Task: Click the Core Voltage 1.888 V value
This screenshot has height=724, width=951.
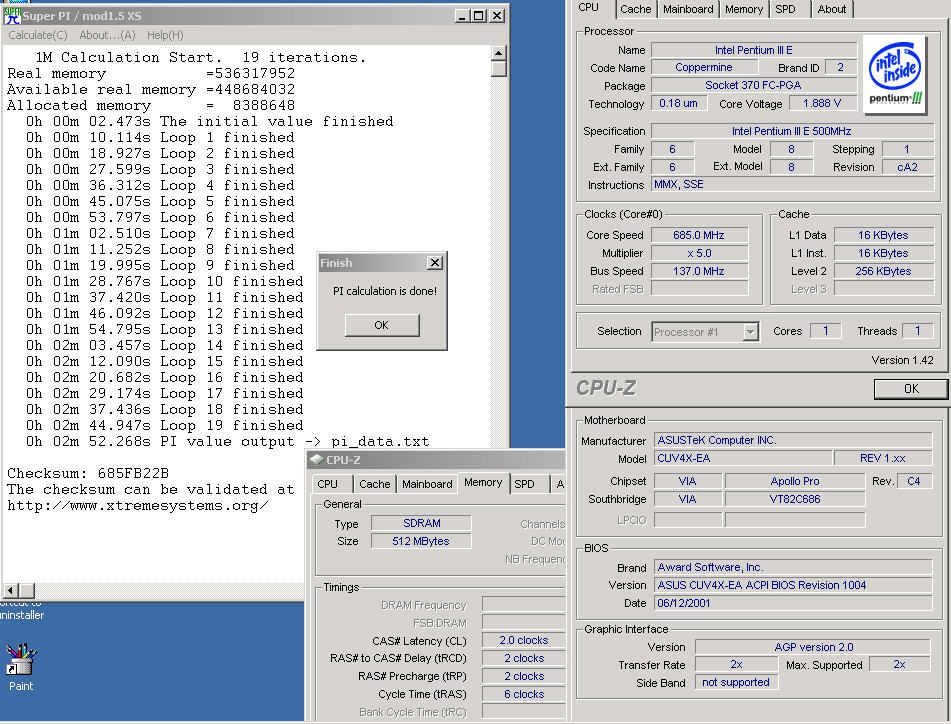Action: pyautogui.click(x=822, y=104)
